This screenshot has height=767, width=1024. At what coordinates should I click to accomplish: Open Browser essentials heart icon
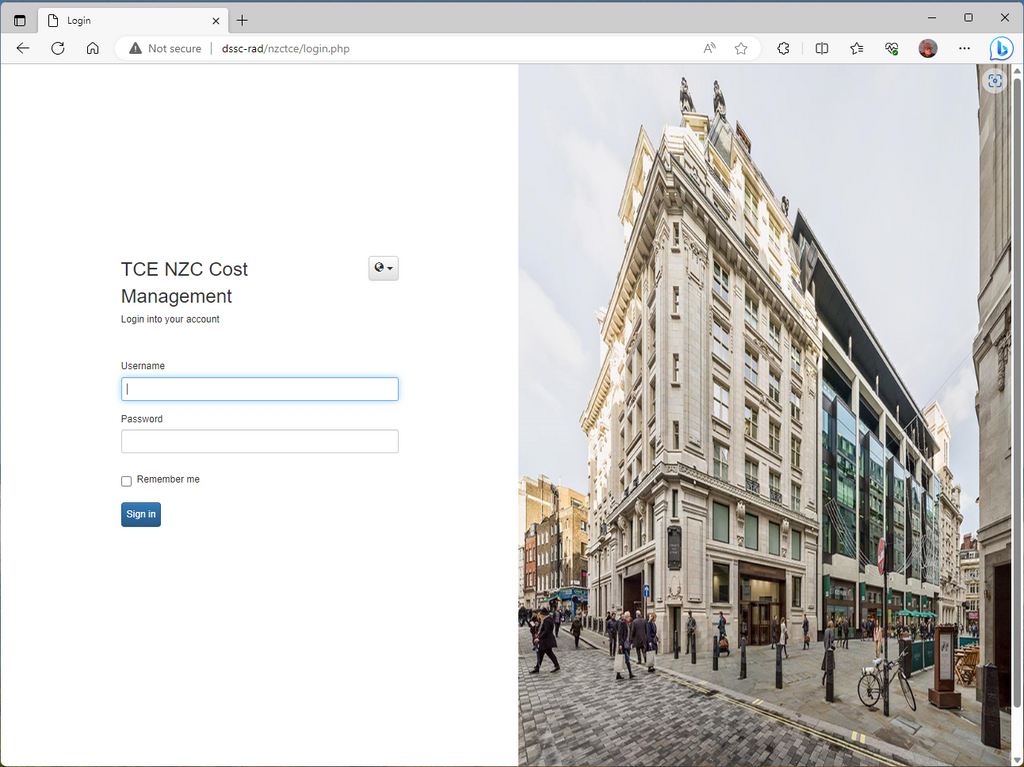891,48
